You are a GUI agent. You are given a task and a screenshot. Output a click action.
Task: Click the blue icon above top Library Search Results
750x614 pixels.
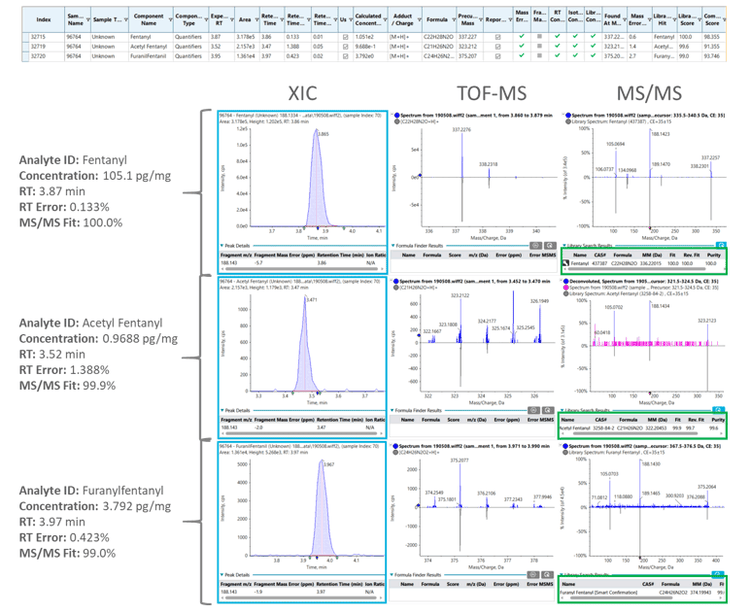721,244
